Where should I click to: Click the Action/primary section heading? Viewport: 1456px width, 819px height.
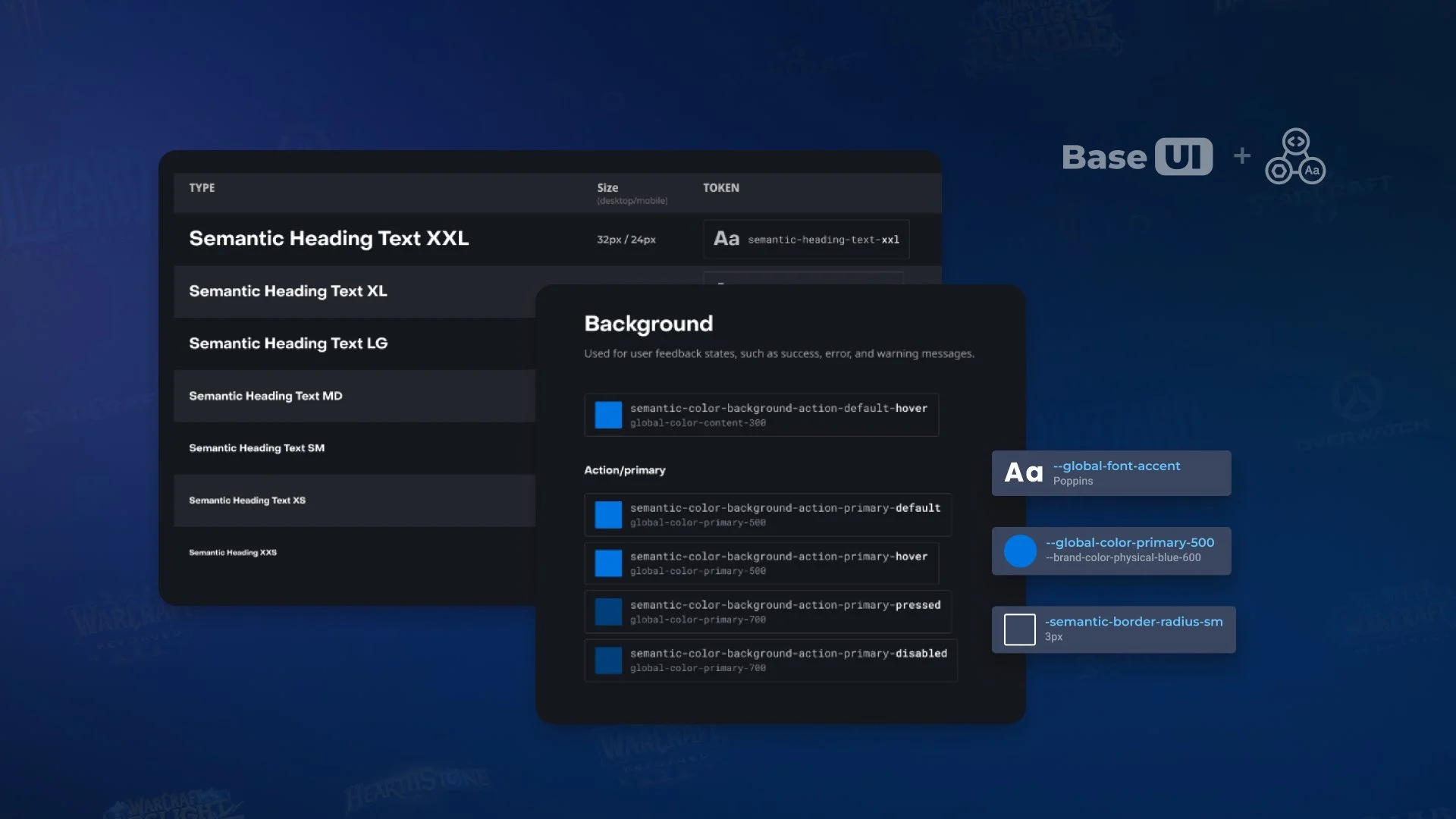tap(624, 470)
